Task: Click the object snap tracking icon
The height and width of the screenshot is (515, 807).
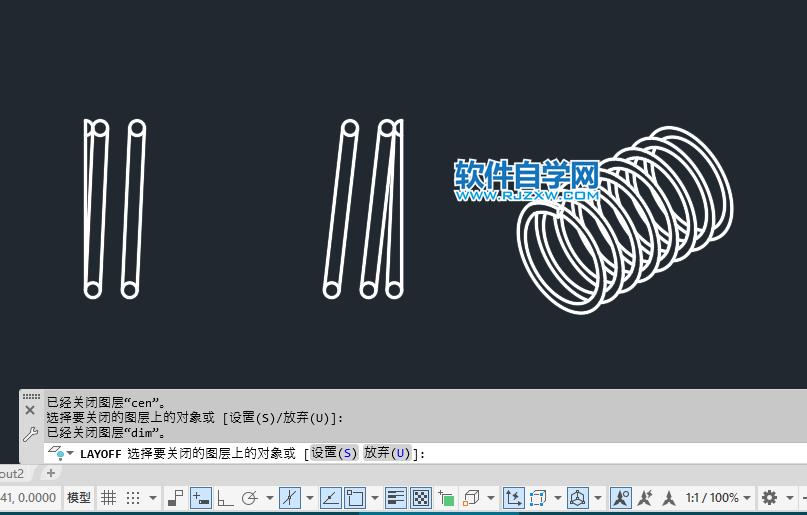Action: (330, 497)
